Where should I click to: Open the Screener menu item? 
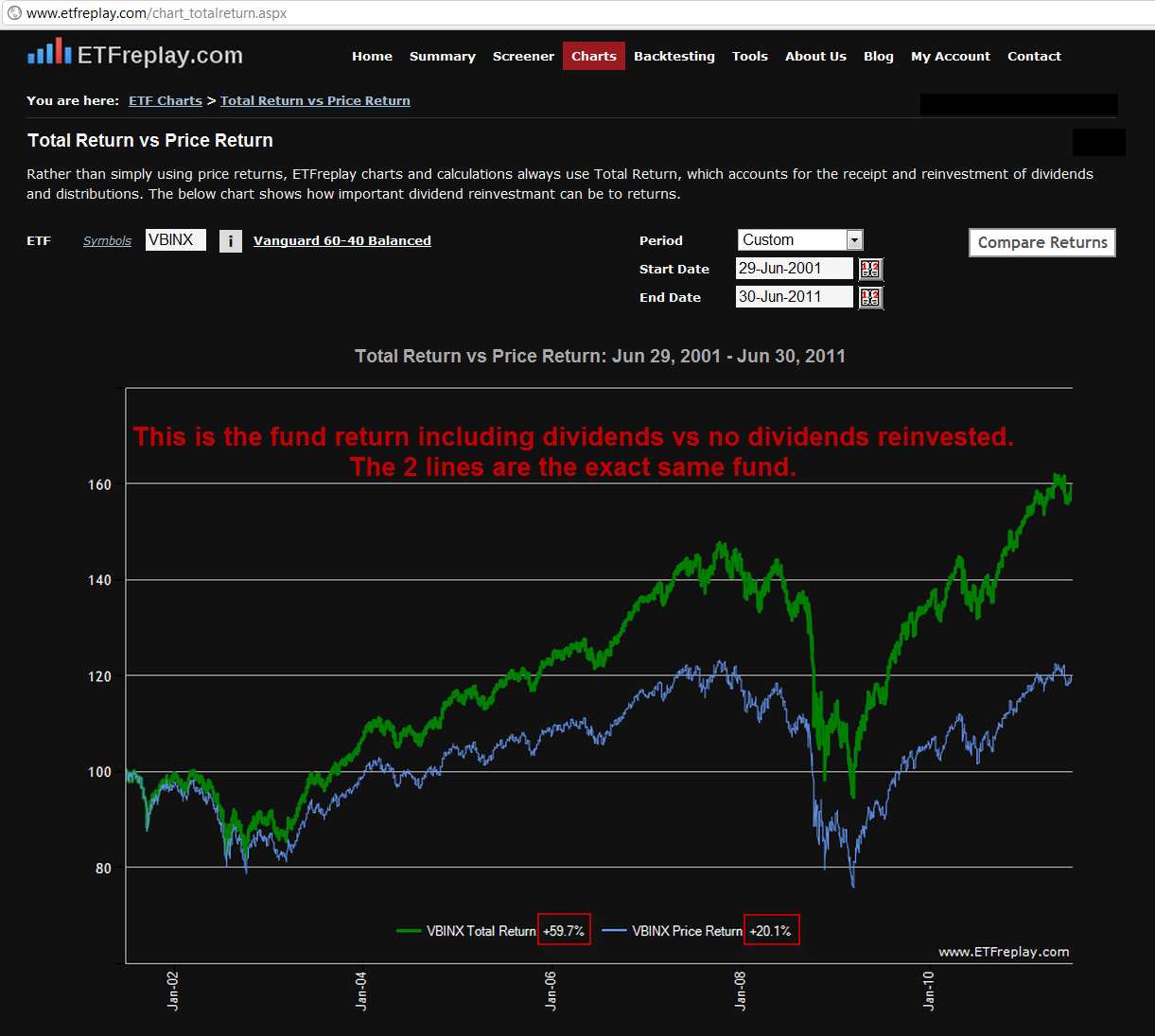(523, 56)
